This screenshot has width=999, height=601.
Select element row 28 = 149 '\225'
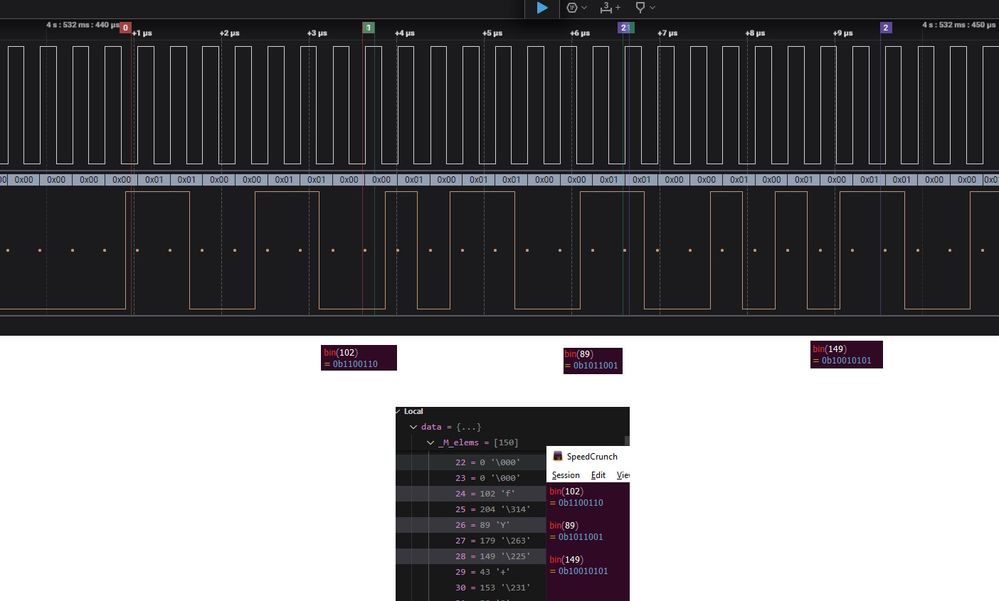pyautogui.click(x=471, y=556)
